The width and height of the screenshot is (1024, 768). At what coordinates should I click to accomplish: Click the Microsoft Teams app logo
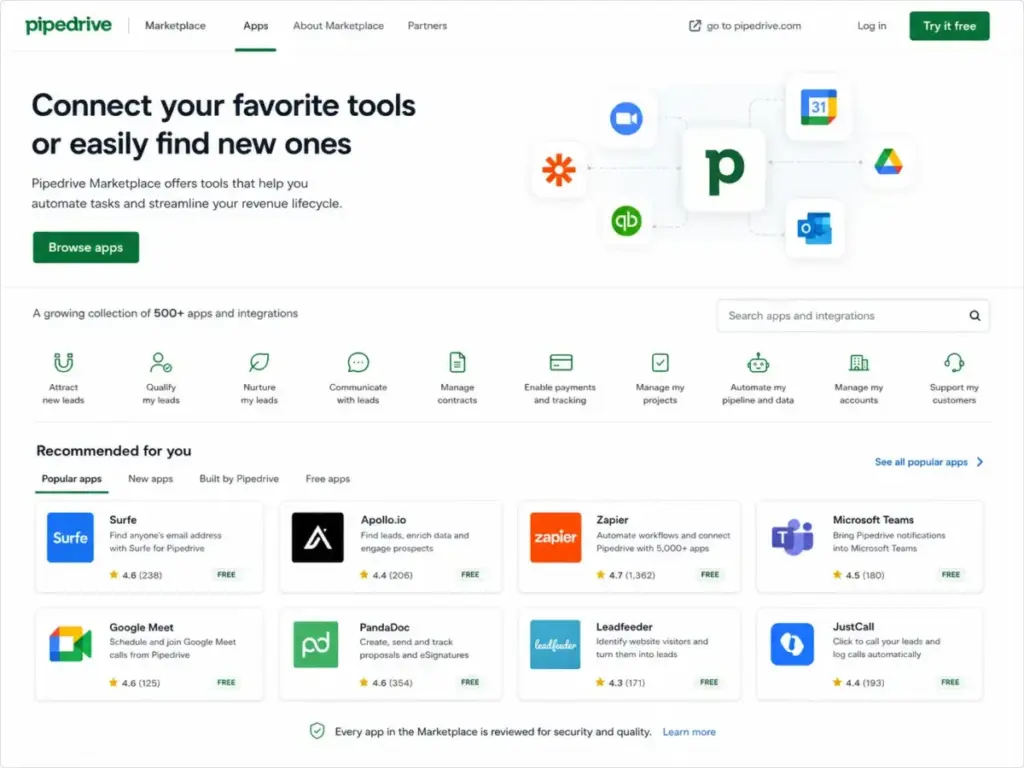click(x=792, y=537)
